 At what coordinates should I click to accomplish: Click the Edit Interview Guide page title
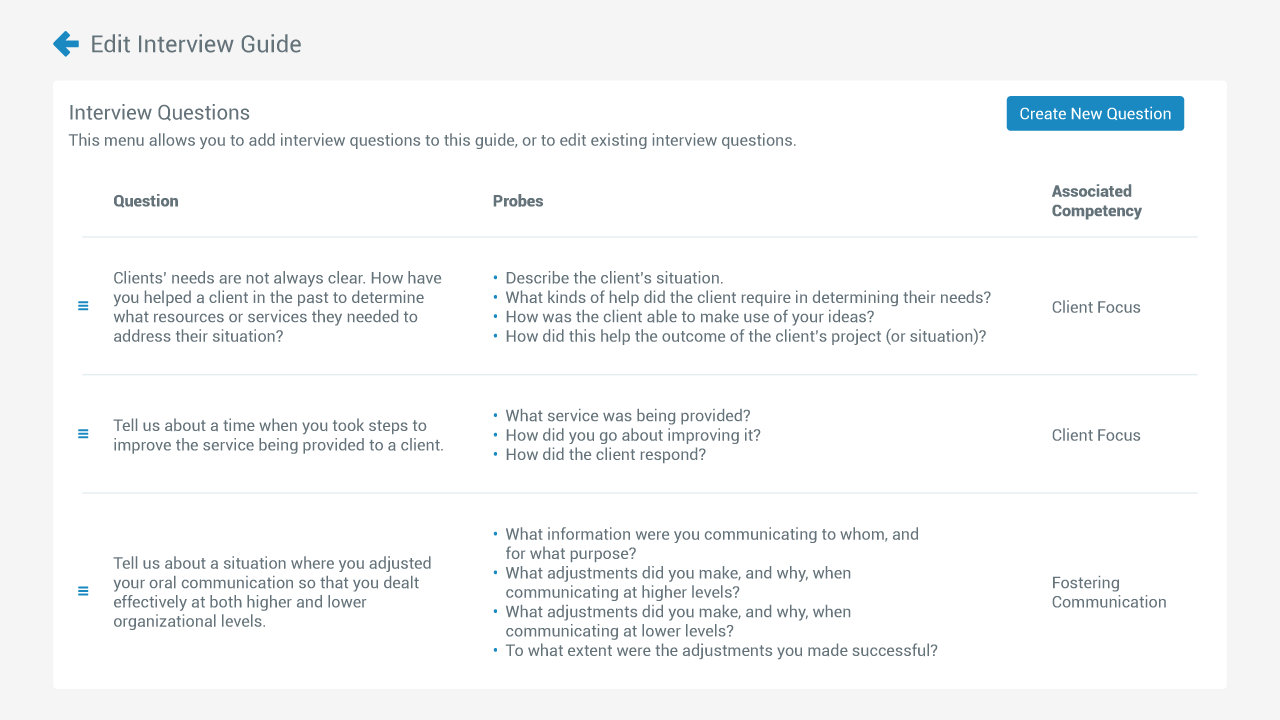tap(196, 44)
